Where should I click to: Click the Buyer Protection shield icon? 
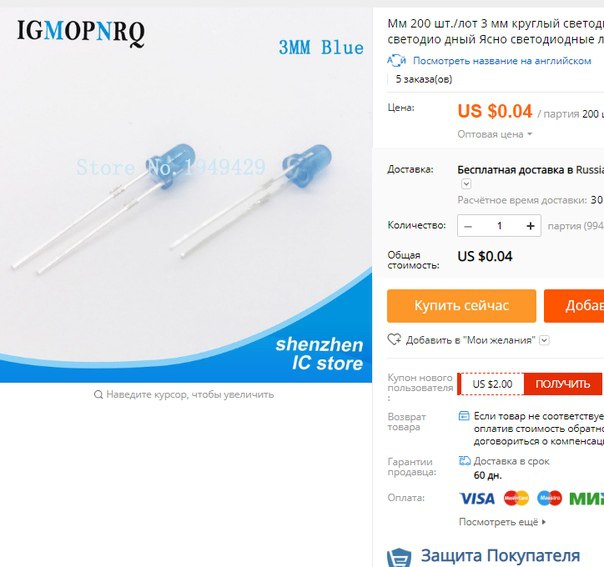coord(399,557)
